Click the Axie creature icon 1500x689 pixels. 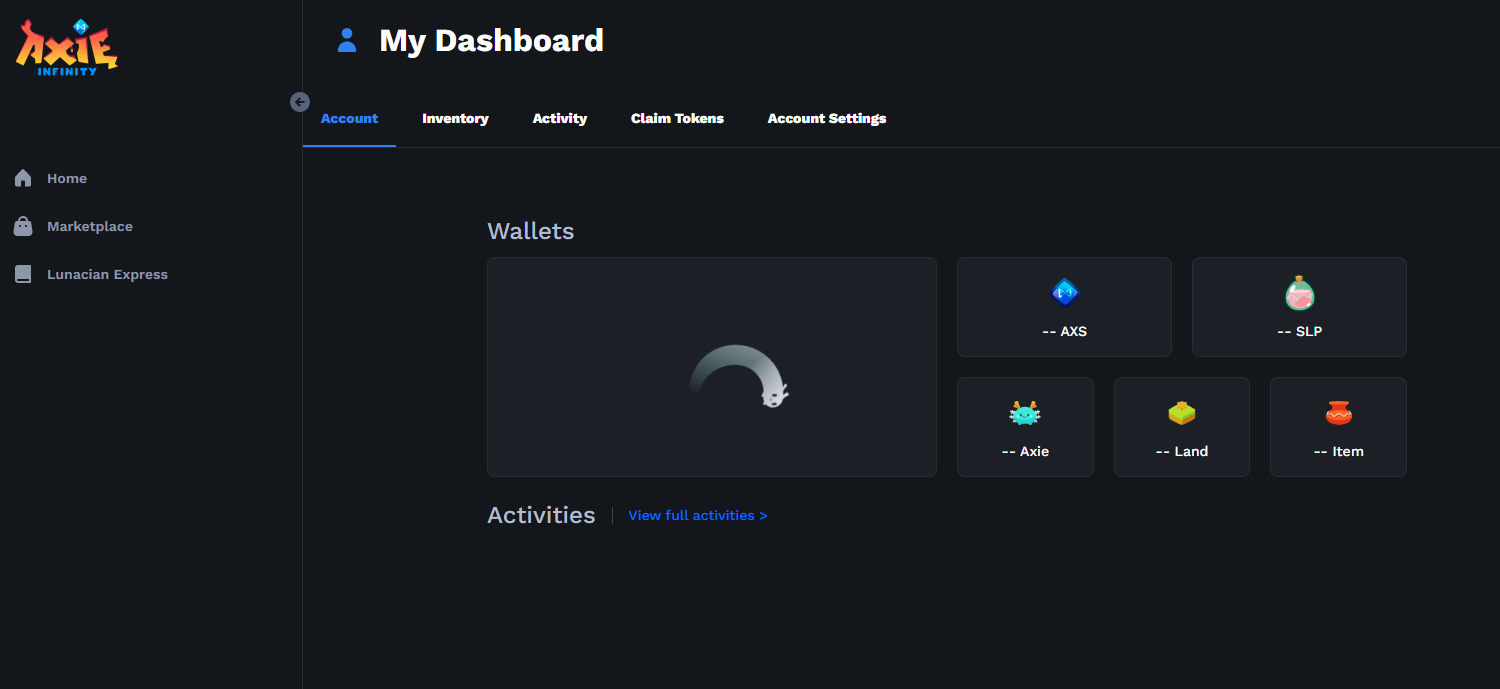point(1025,412)
